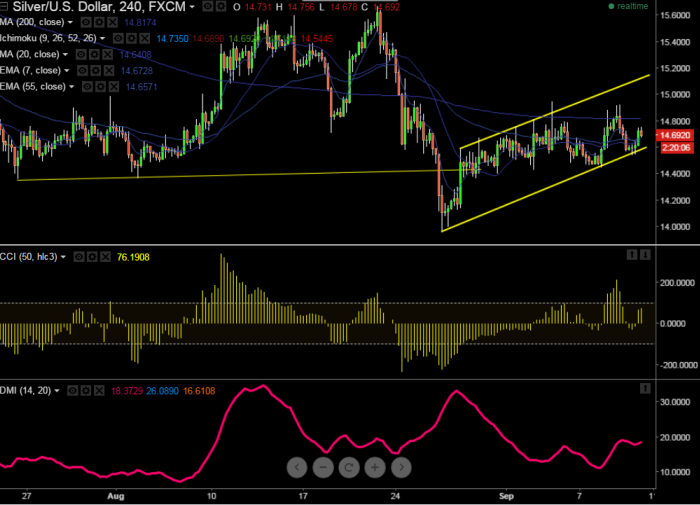Remove the EMA (7, close) indicator
The height and width of the screenshot is (505, 700).
point(109,71)
